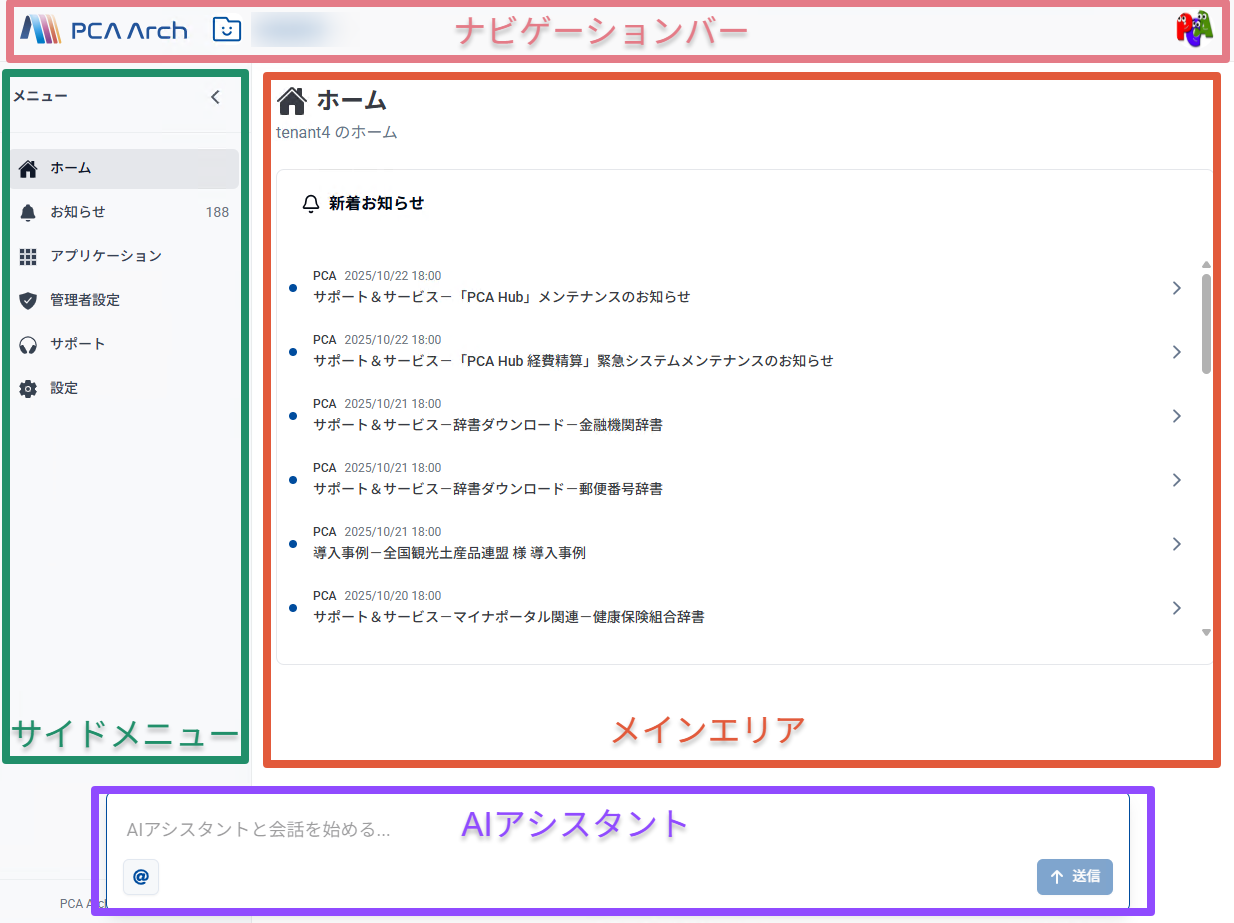Click the bell icon beside 新着お知らせ heading
Screen dimensions: 1234x923
point(312,203)
